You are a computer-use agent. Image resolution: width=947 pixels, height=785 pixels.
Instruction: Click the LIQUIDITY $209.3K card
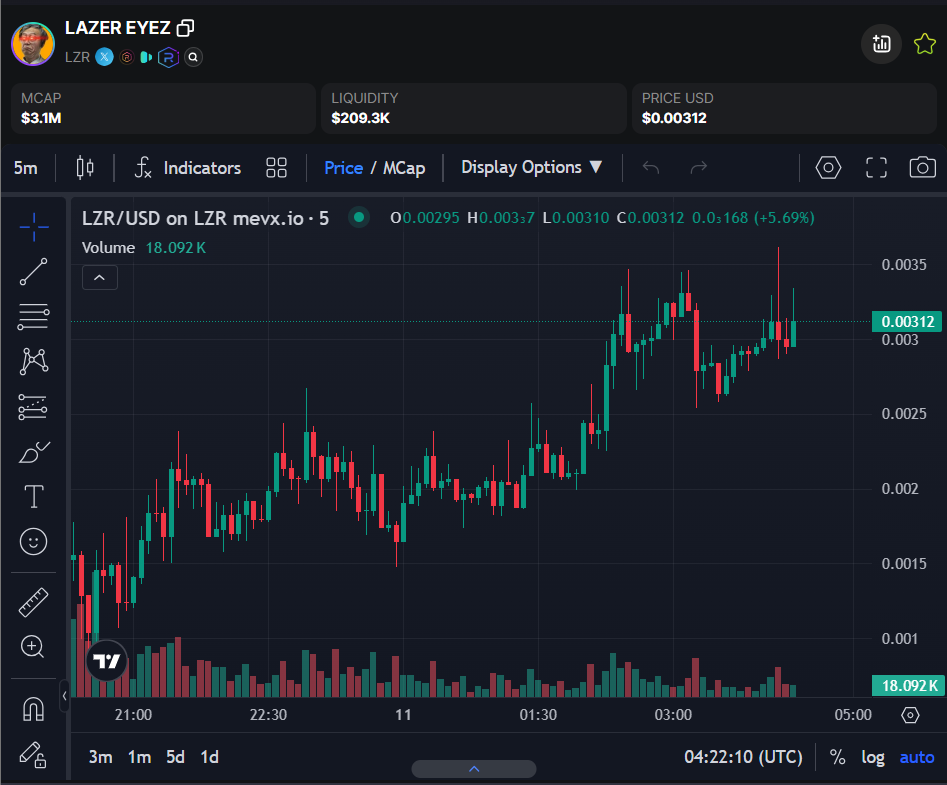[474, 109]
